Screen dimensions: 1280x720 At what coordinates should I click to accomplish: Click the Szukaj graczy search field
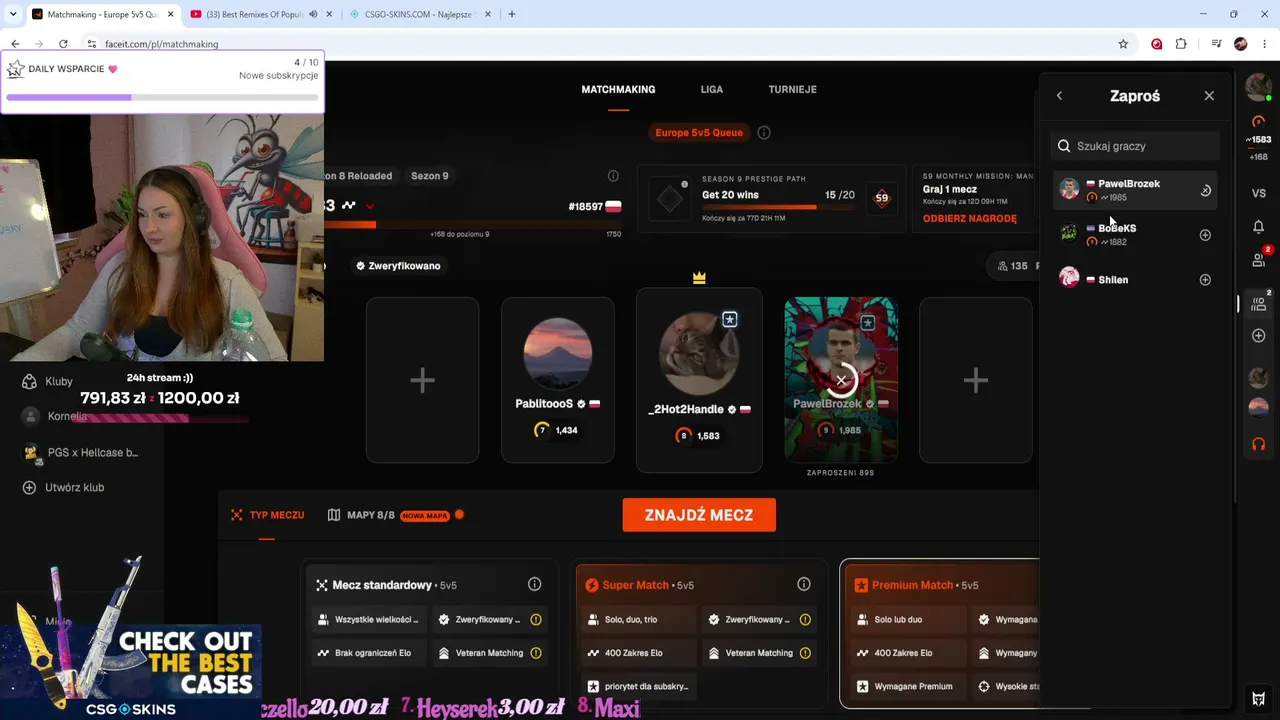pyautogui.click(x=1135, y=146)
